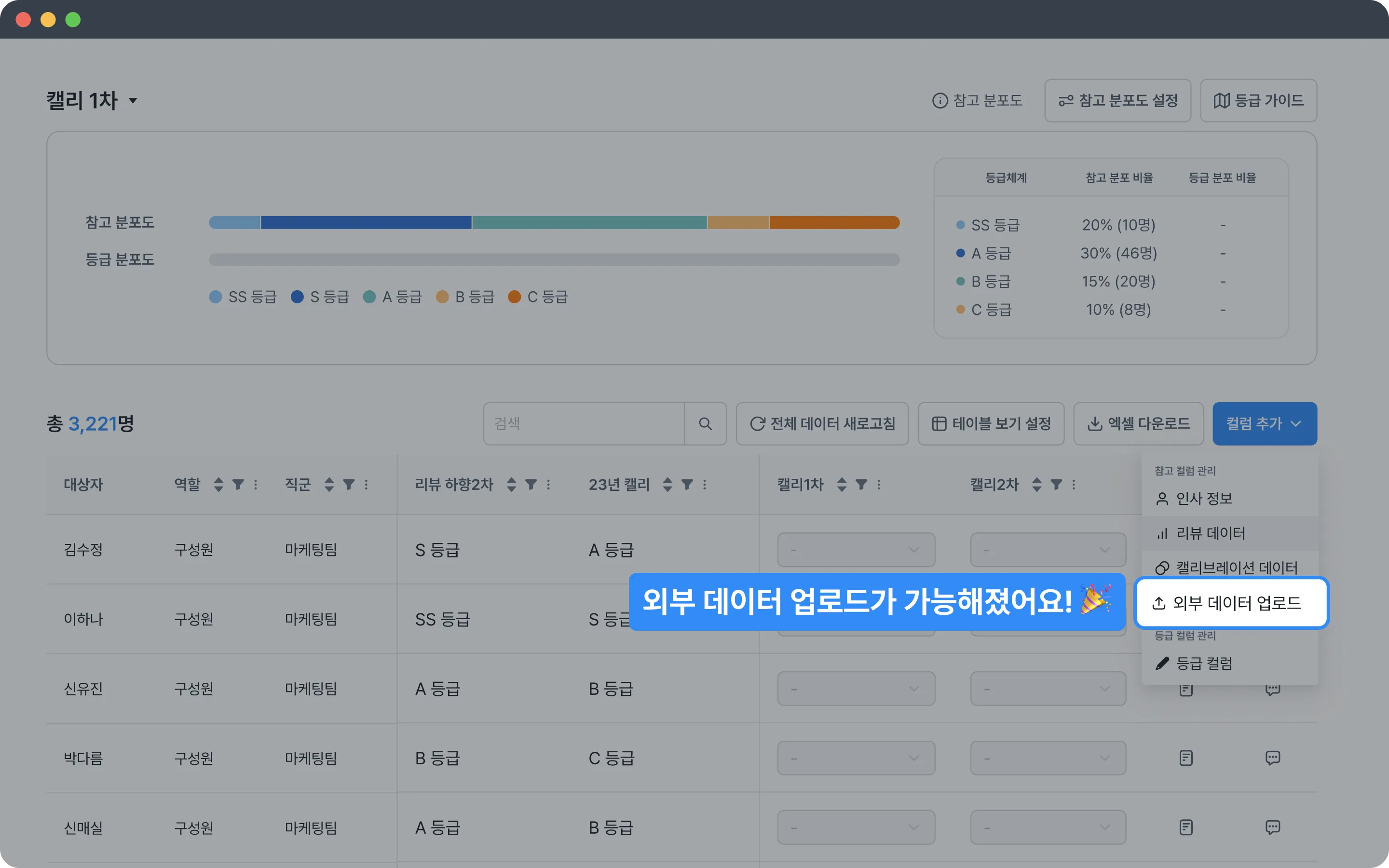Screen dimensions: 1389x868
Task: Click the 등급 분포도 progress bar
Action: (554, 259)
